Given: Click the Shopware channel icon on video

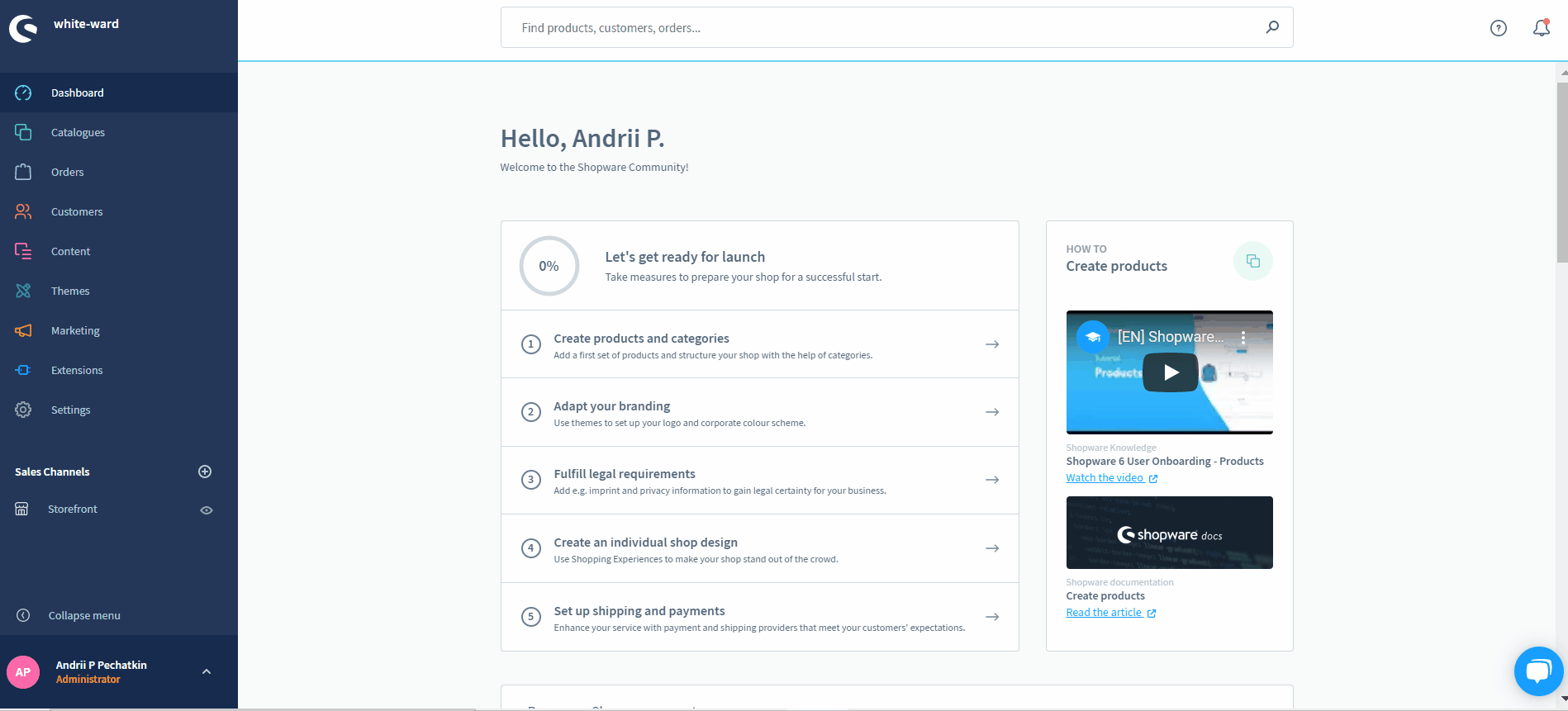Looking at the screenshot, I should coord(1093,337).
